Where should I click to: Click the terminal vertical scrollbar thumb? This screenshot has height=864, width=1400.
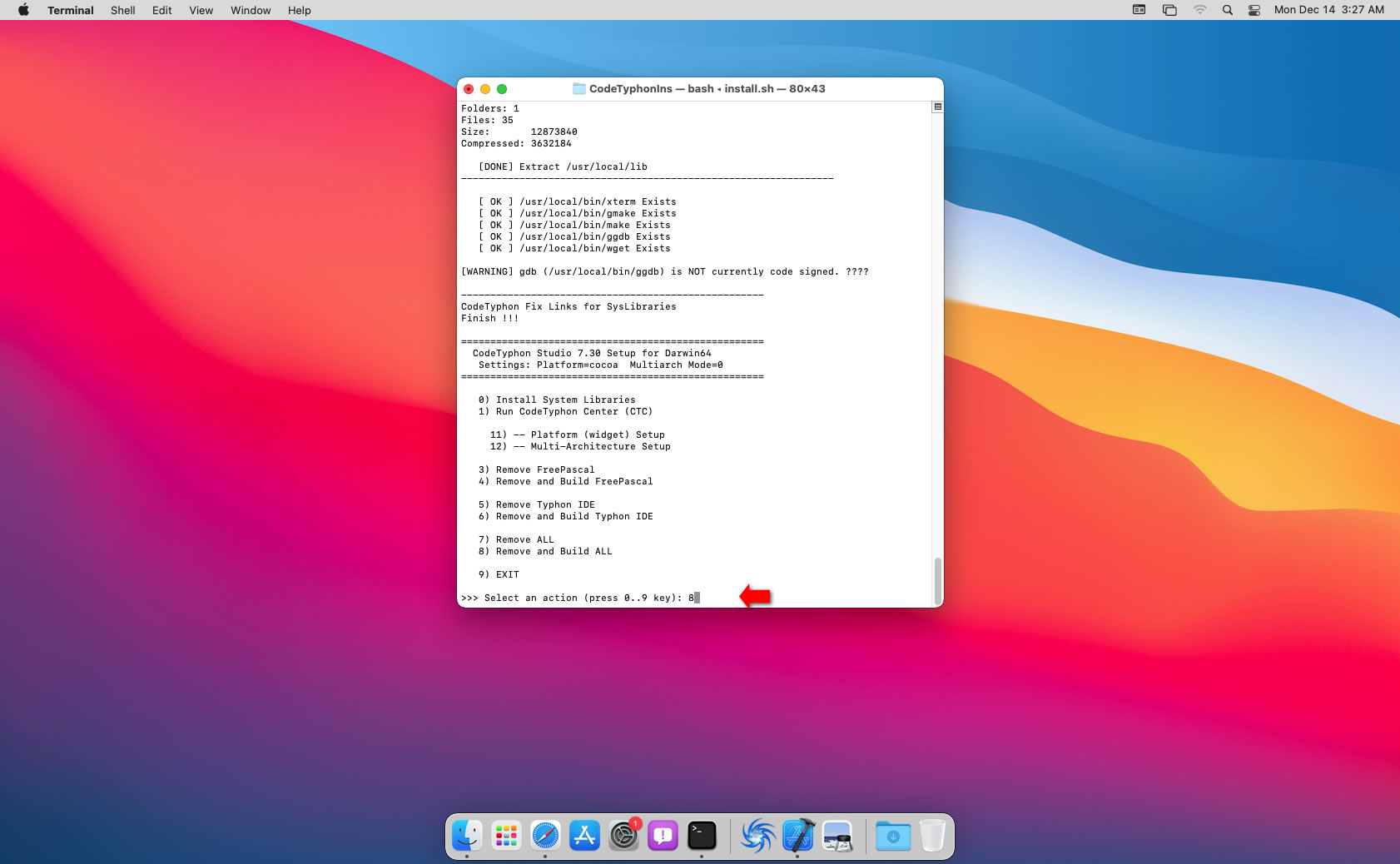pyautogui.click(x=938, y=580)
